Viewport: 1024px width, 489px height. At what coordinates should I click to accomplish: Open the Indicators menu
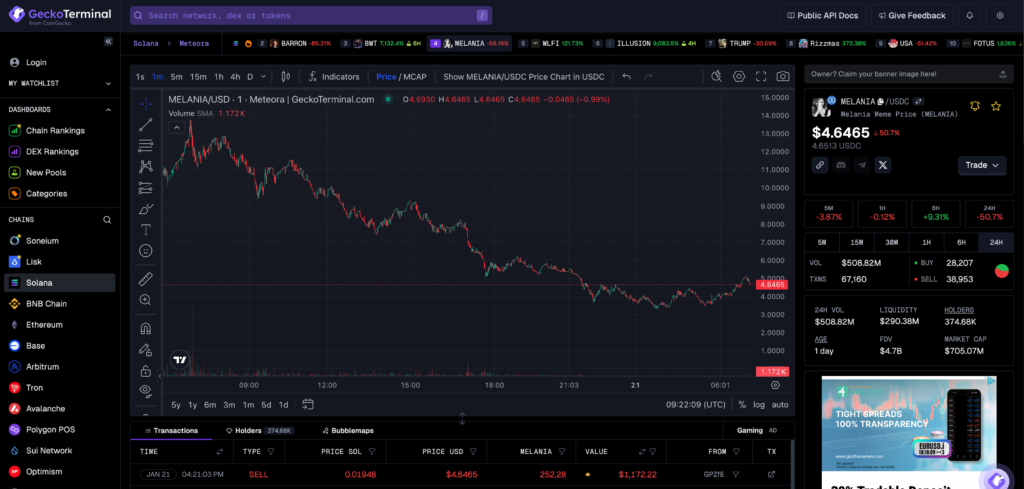[333, 76]
